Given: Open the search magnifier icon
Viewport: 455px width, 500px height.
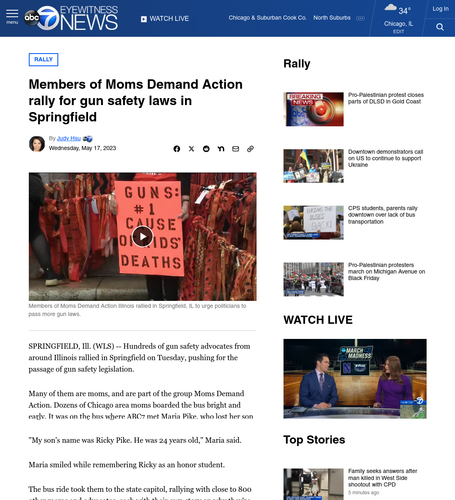Looking at the screenshot, I should pos(440,27).
